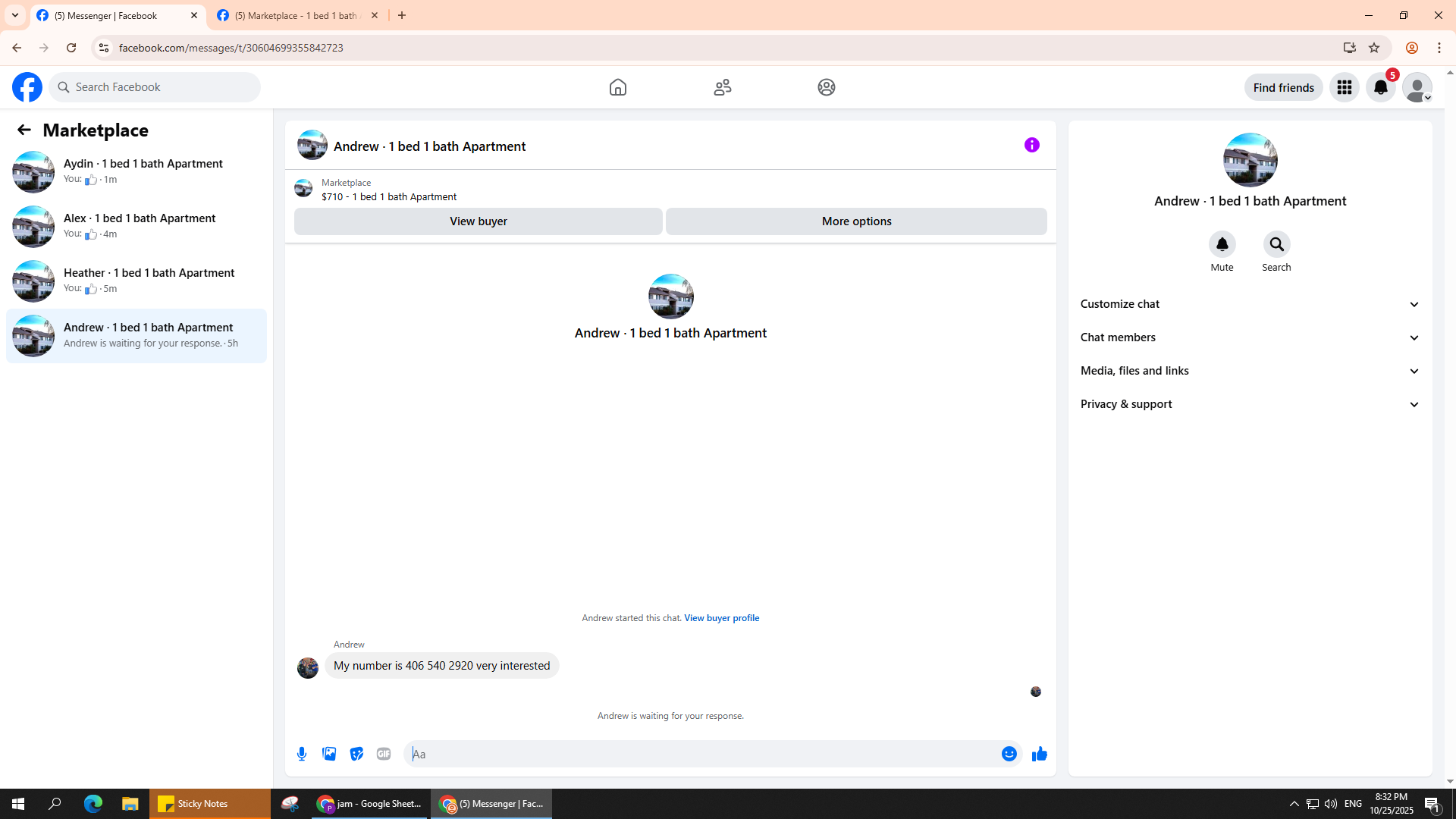The image size is (1456, 819).
Task: Expand the Privacy & support section
Action: 1250,404
